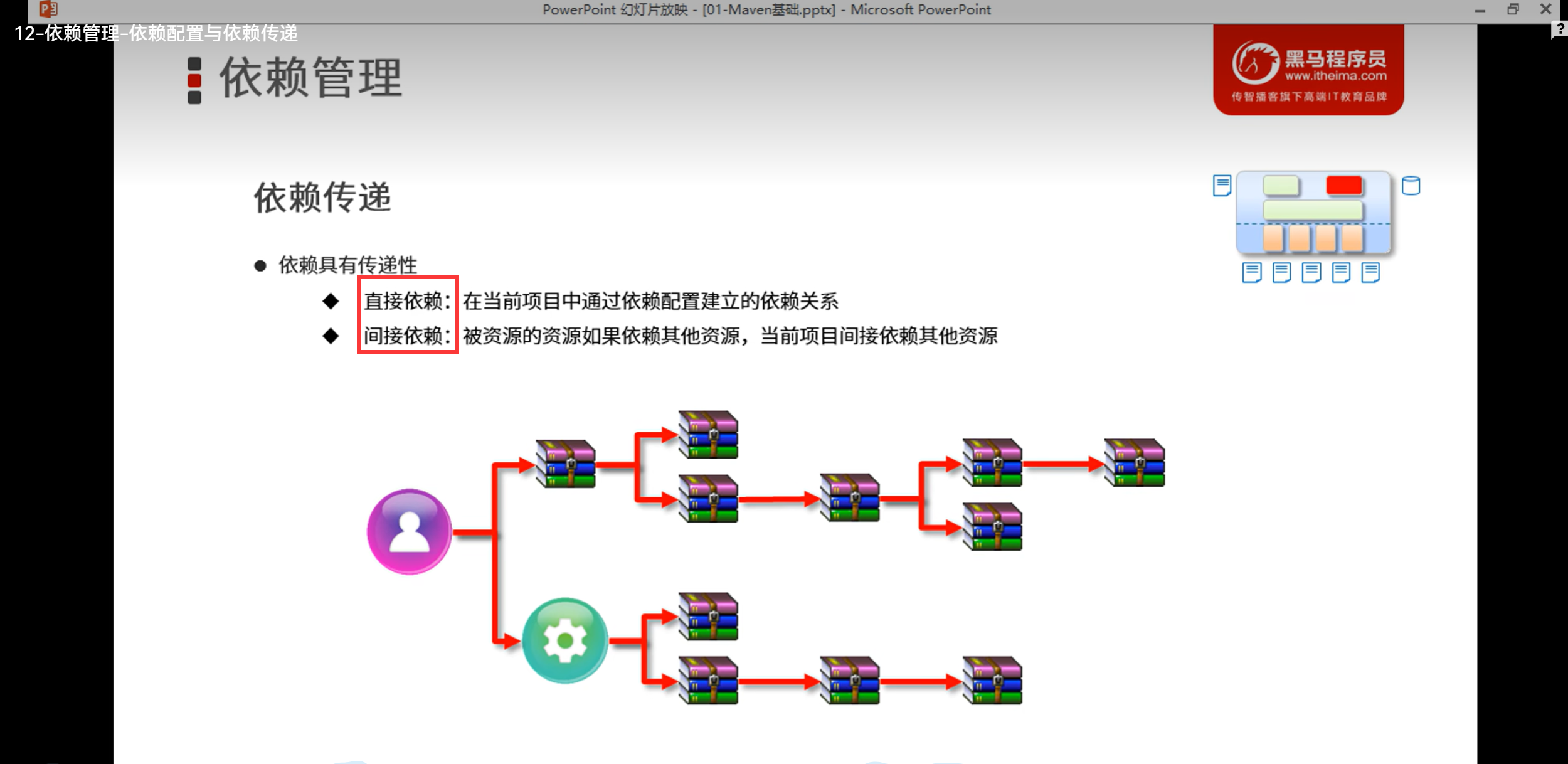
Task: Click the green gear plugin icon
Action: point(564,640)
